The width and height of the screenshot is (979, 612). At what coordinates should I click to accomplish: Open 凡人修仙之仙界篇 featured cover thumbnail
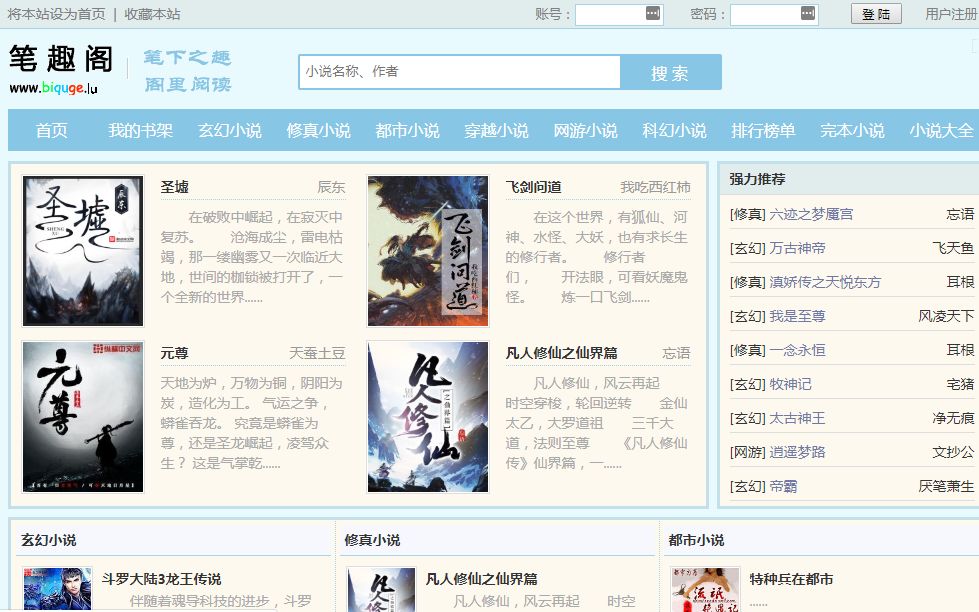click(428, 417)
